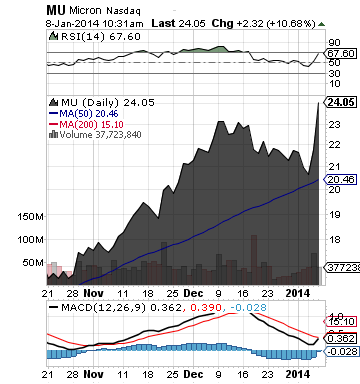Click the green up-arrow change indicator

click(x=321, y=24)
